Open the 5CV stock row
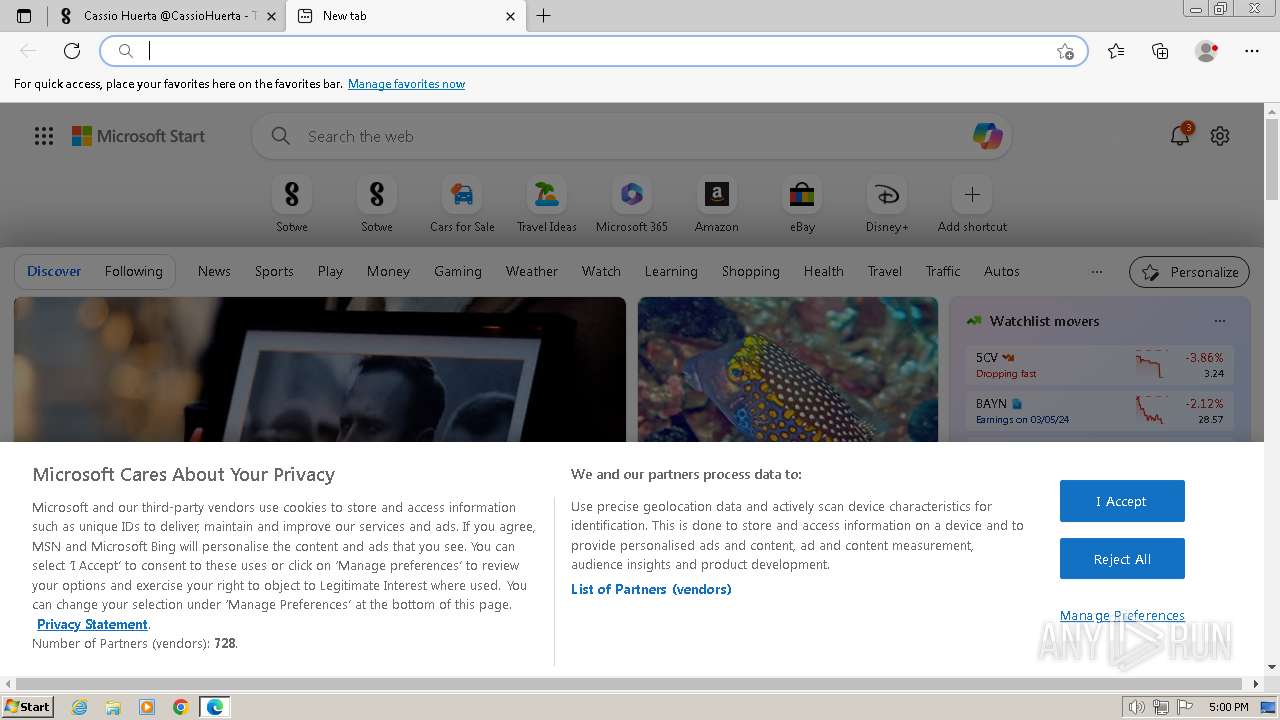 (1100, 365)
